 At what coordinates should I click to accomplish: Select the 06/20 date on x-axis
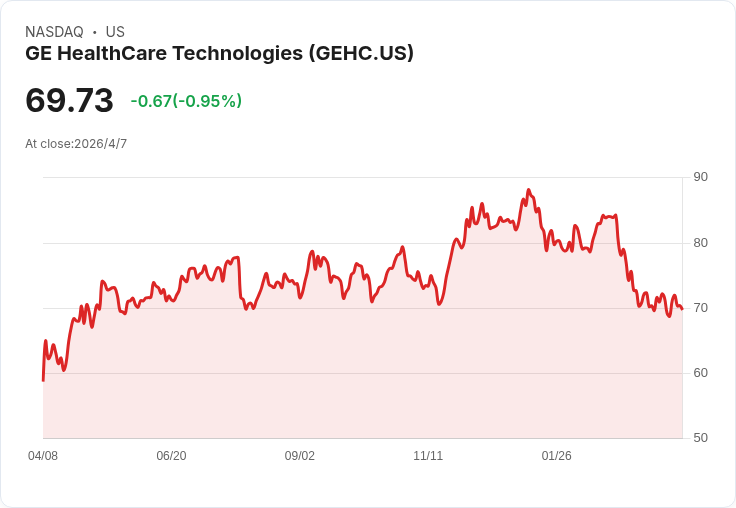[171, 456]
